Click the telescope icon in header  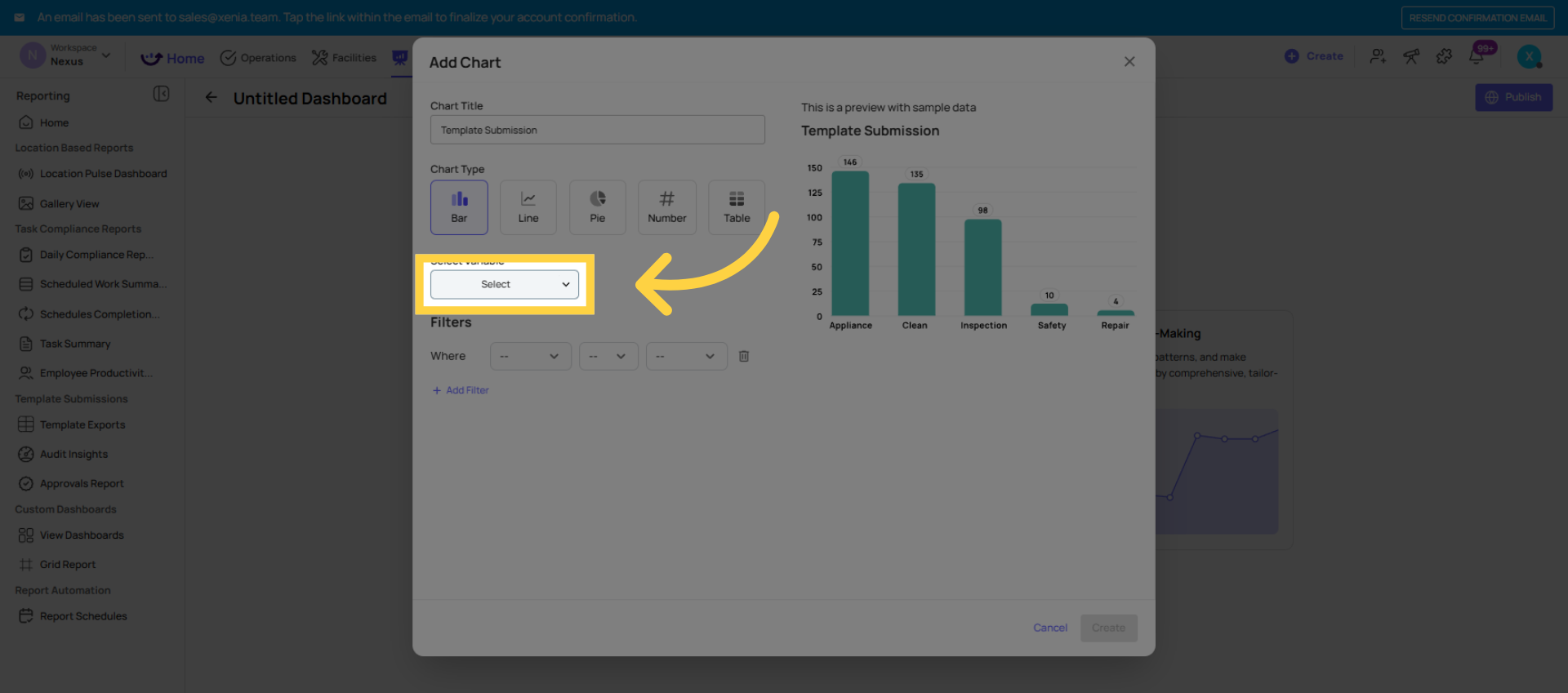coord(1411,56)
